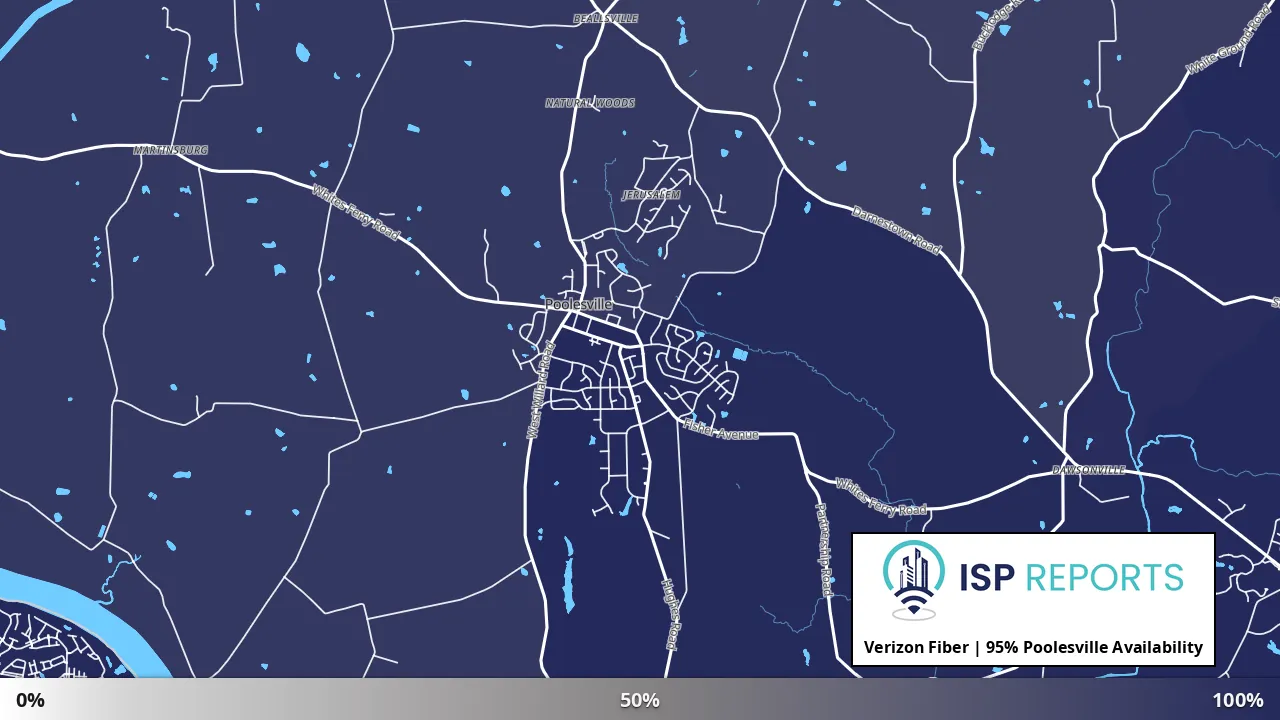
Task: Click the 0% mark on gradient scale
Action: [x=30, y=700]
